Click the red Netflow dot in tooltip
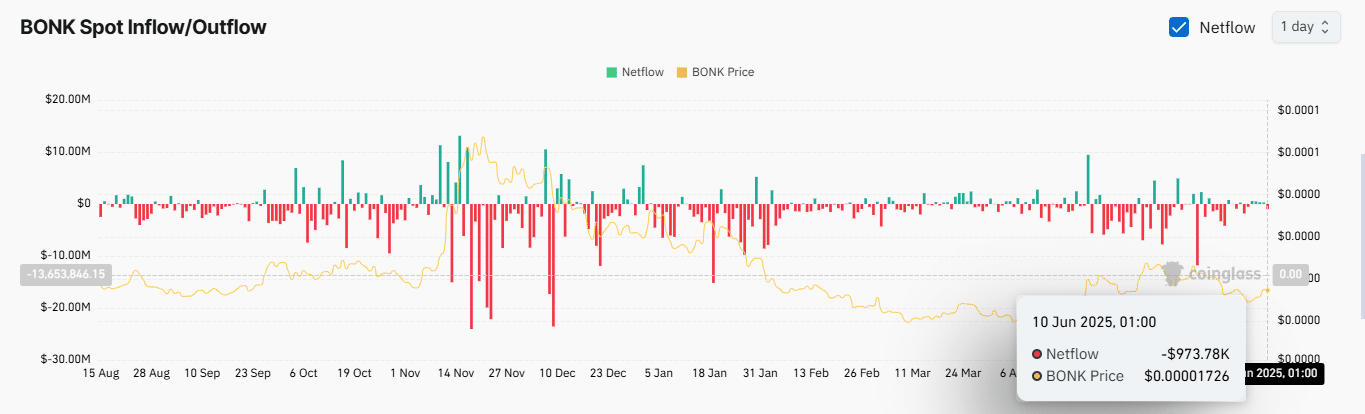The image size is (1365, 414). point(1037,354)
